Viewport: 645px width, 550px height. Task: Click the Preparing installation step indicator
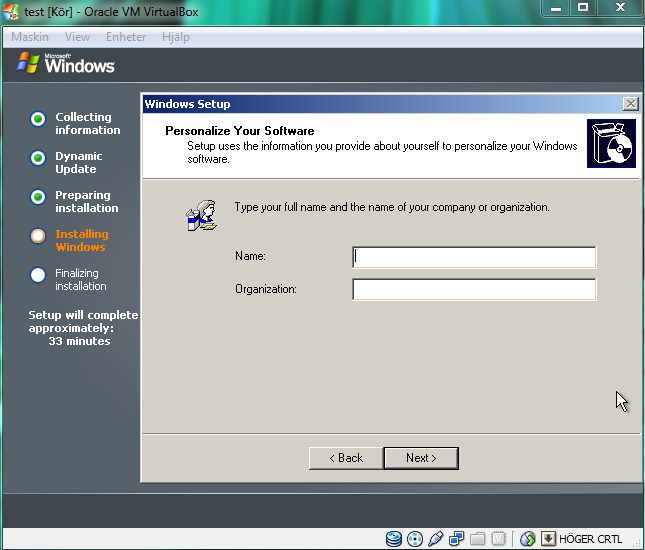pyautogui.click(x=38, y=197)
